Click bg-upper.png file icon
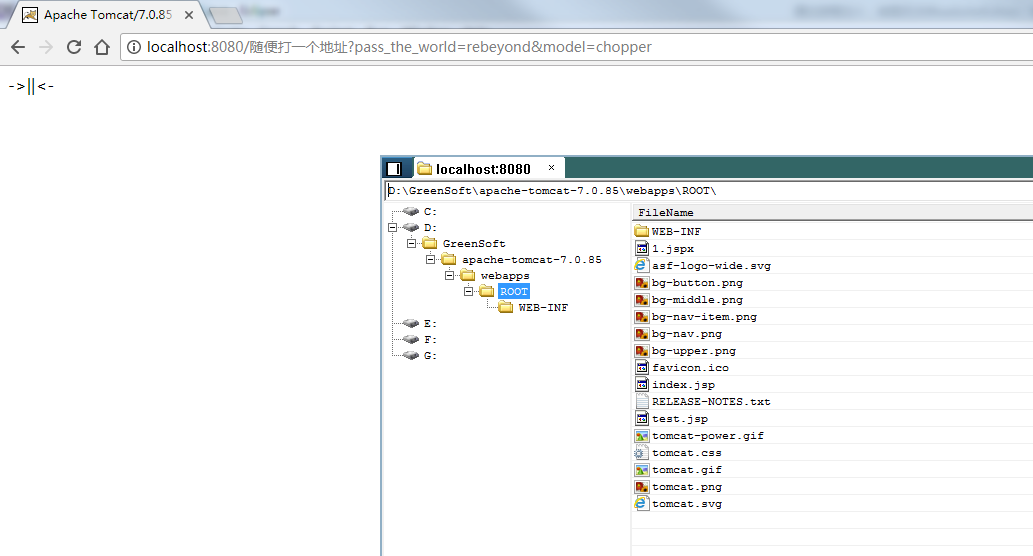This screenshot has height=556, width=1033. click(x=642, y=350)
